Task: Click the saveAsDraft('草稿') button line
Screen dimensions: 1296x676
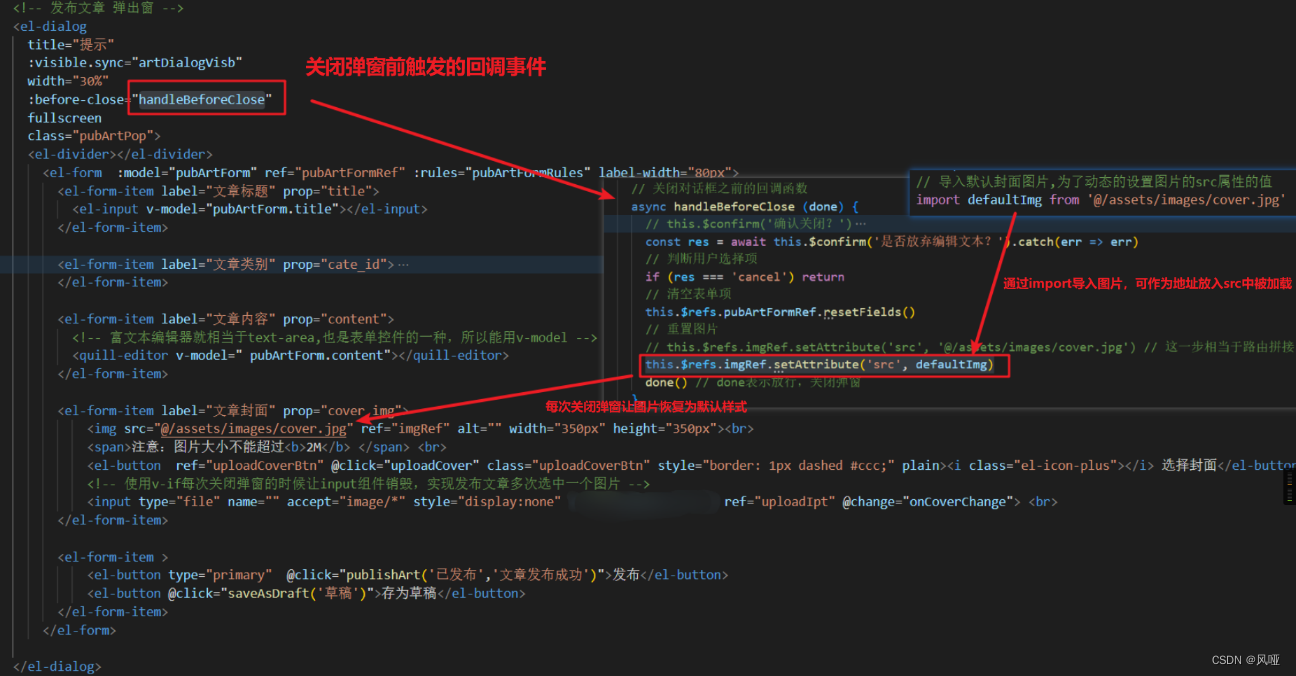Action: (x=306, y=593)
